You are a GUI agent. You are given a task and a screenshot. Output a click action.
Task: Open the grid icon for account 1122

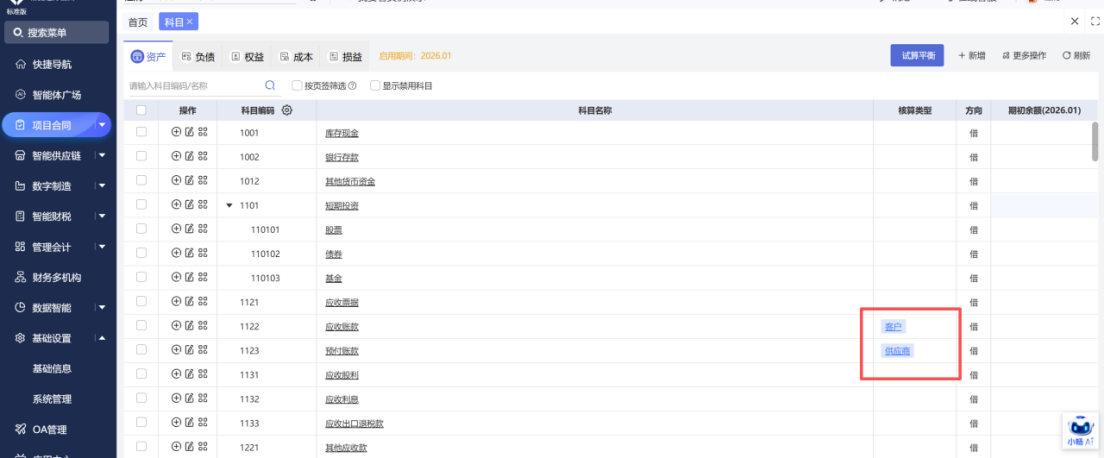point(202,325)
